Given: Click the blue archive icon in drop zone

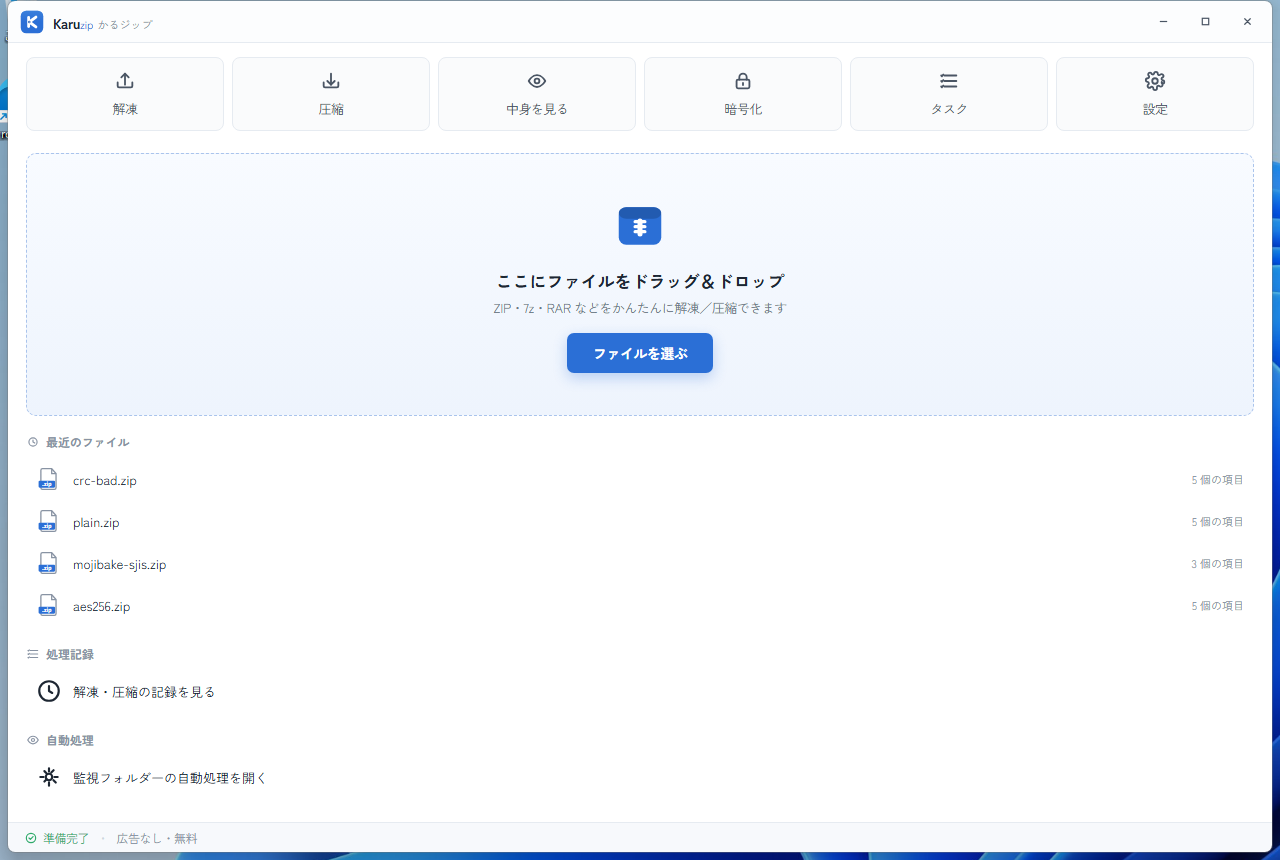Looking at the screenshot, I should coord(640,226).
